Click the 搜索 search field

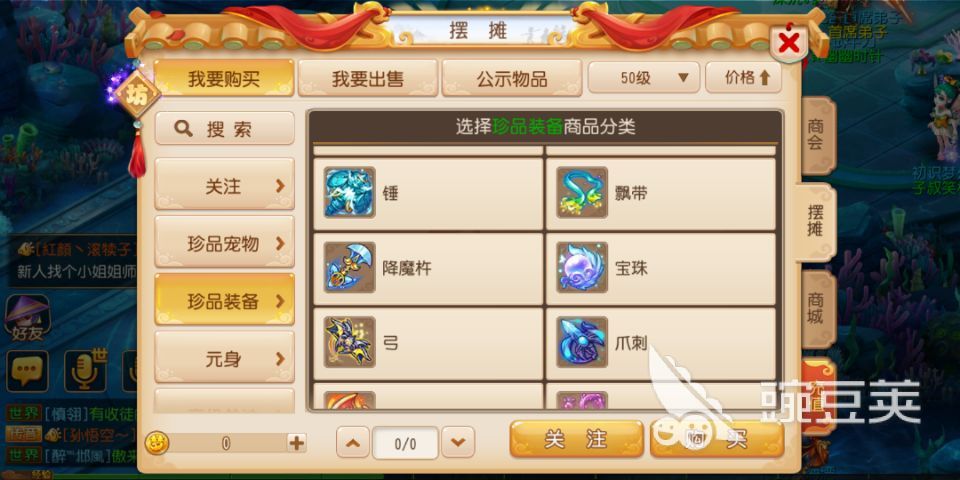coord(224,129)
